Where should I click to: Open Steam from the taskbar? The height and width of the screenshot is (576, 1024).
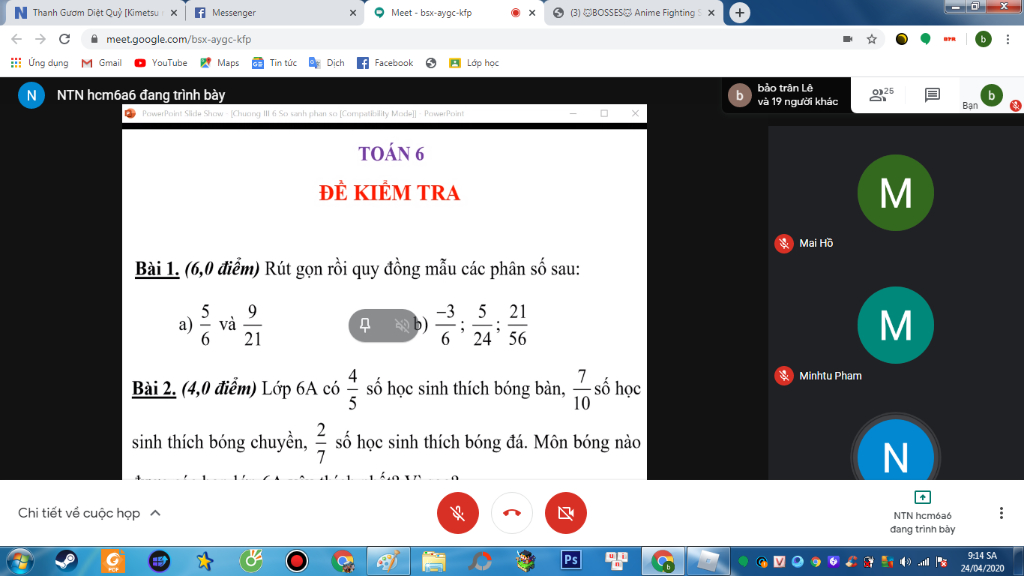point(65,561)
